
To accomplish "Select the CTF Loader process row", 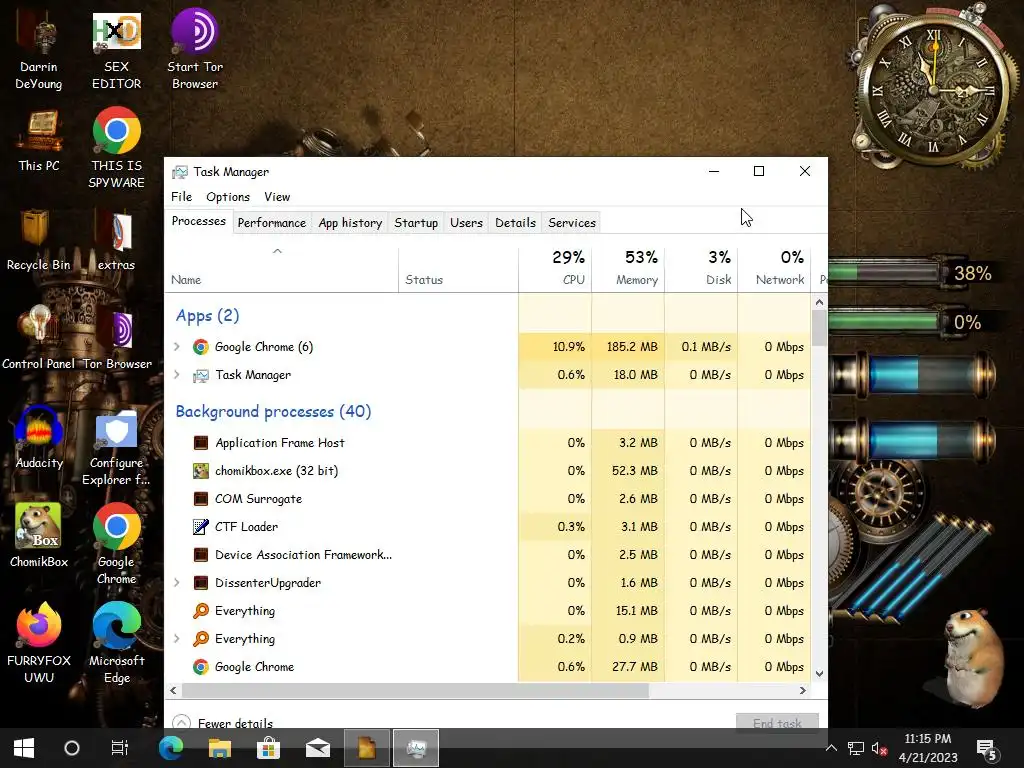I will [488, 527].
